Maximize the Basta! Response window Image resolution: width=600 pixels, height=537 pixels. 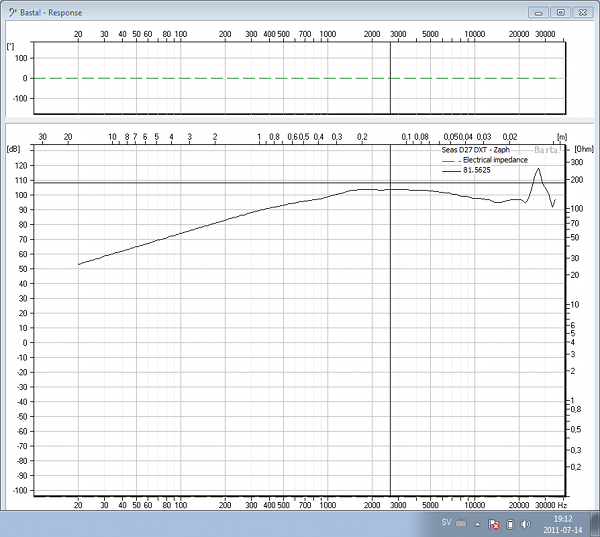click(560, 12)
